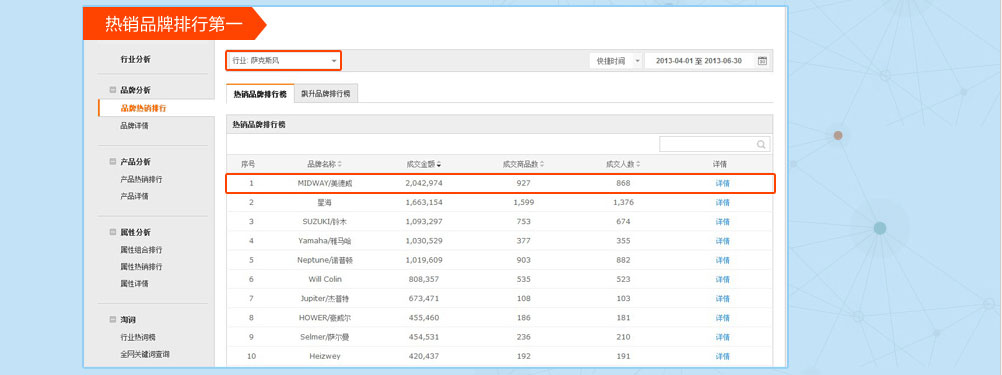Screen dimensions: 1002x375
Task: Click 详情 link for 星海
Action: 722,203
